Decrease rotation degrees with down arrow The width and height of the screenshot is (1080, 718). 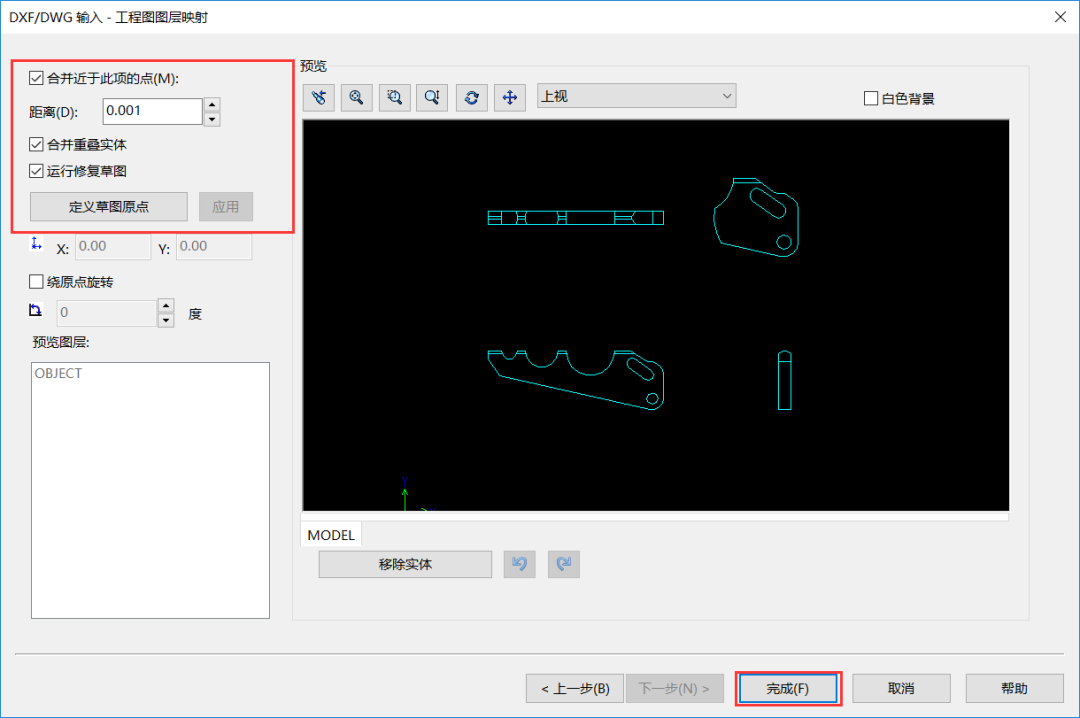(166, 320)
